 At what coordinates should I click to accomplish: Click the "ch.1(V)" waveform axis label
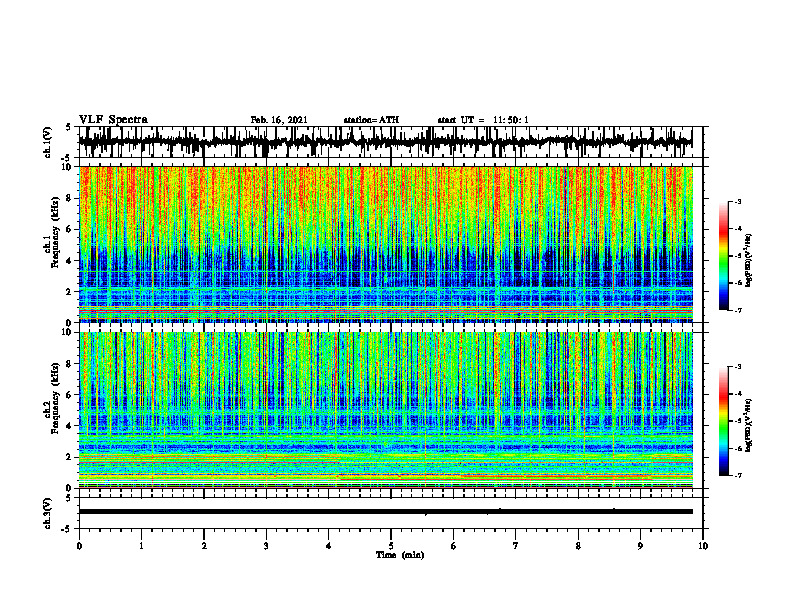[48, 142]
